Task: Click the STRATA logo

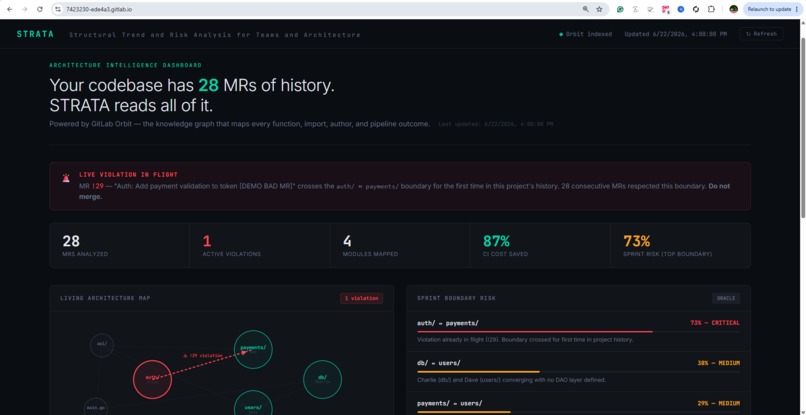Action: [x=35, y=34]
